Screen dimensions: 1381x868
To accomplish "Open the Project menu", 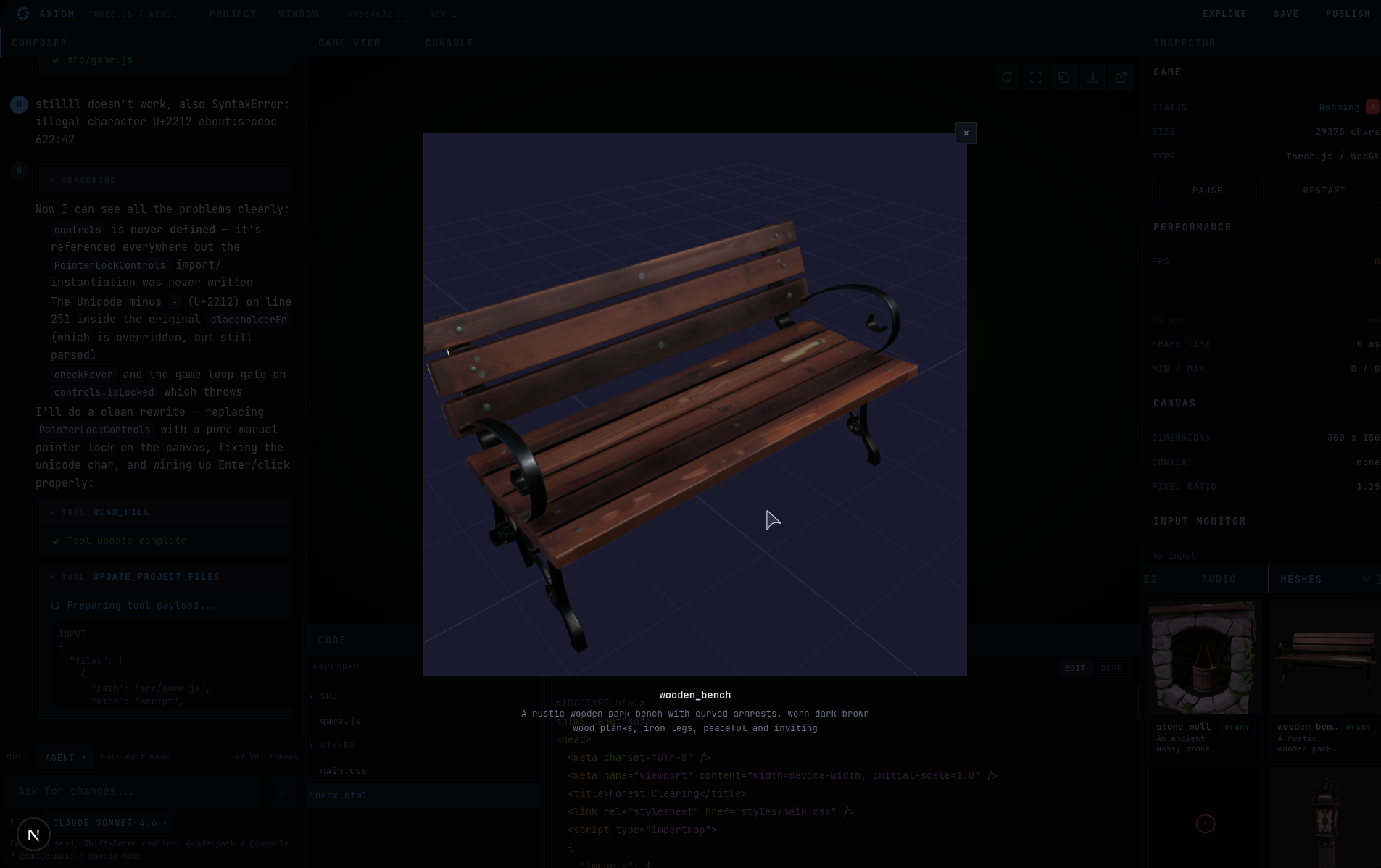I will pos(233,14).
